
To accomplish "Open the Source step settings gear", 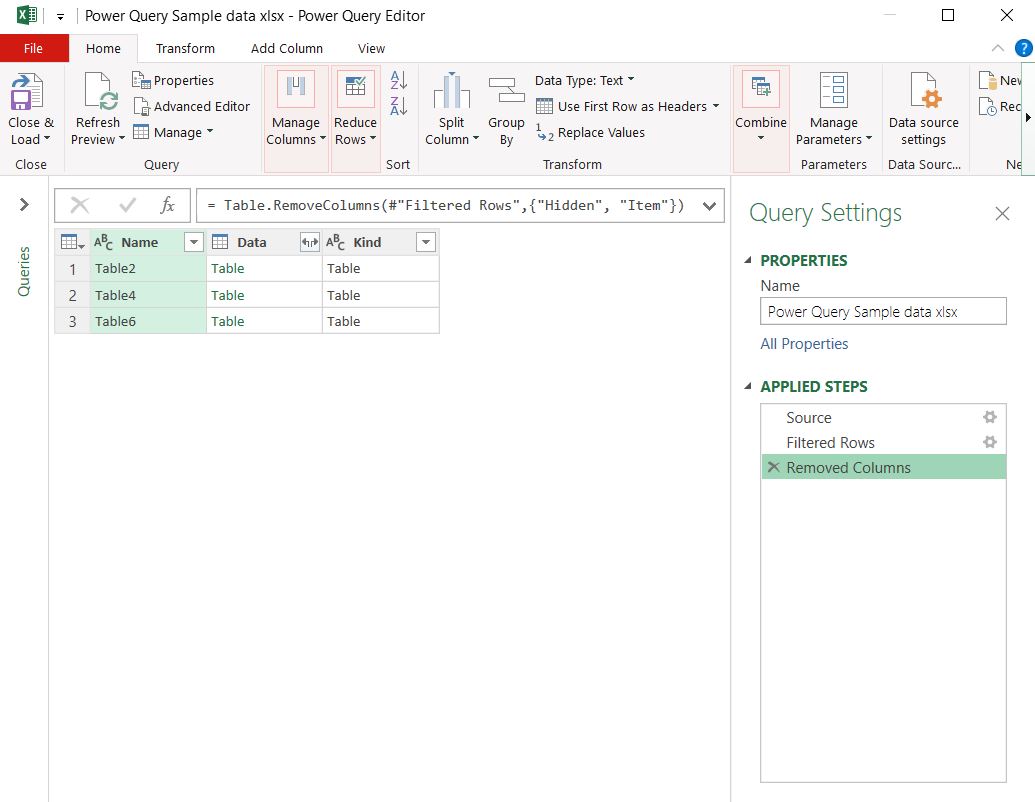I will click(989, 417).
